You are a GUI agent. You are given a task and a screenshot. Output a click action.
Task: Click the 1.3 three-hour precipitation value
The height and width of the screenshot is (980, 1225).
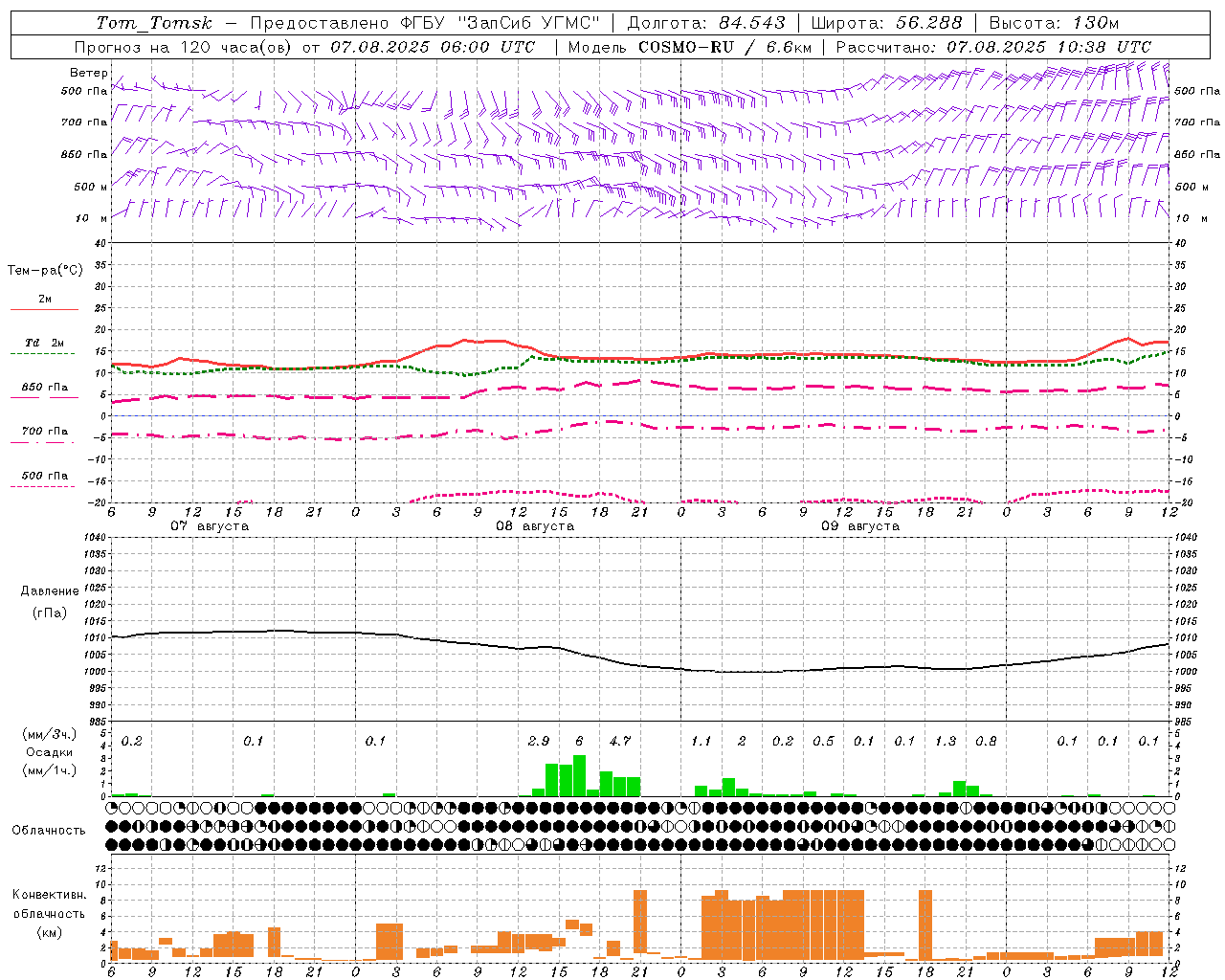tap(946, 741)
